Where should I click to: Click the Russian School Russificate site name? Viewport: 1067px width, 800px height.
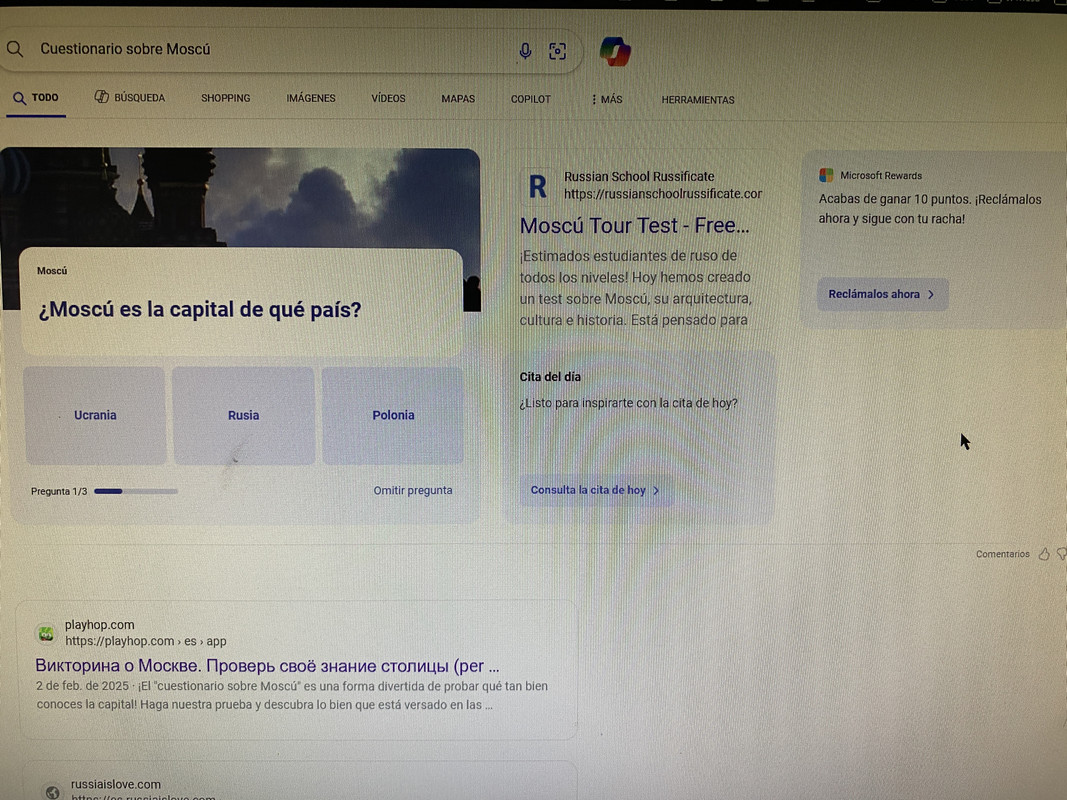[639, 176]
